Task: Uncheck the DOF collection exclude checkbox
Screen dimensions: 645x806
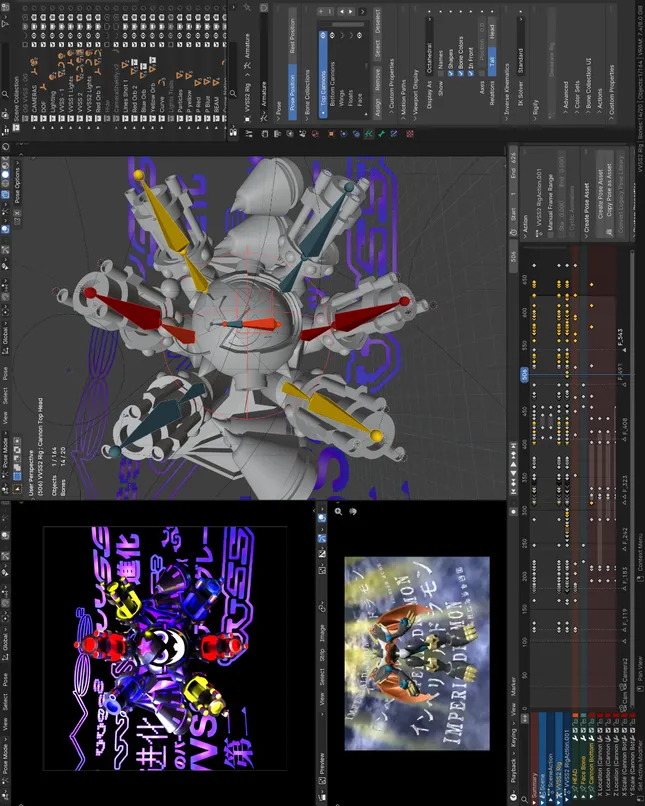Action: tap(43, 45)
